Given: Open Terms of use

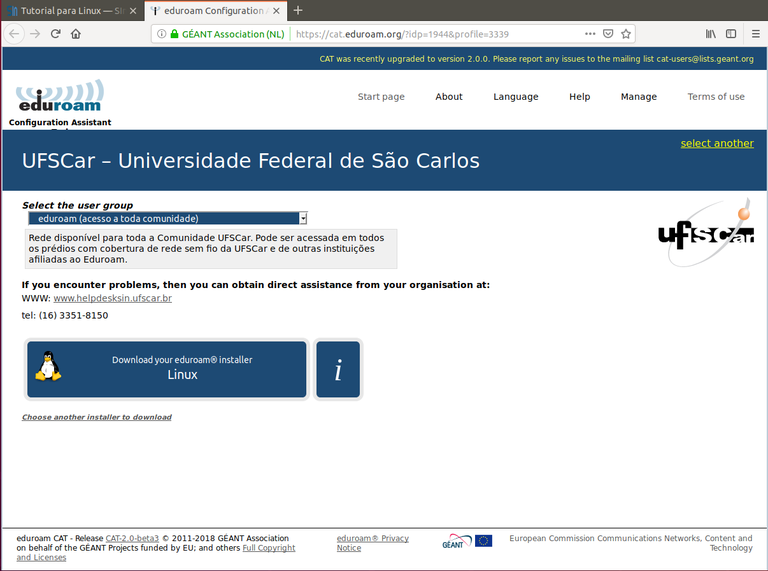Looking at the screenshot, I should (716, 96).
